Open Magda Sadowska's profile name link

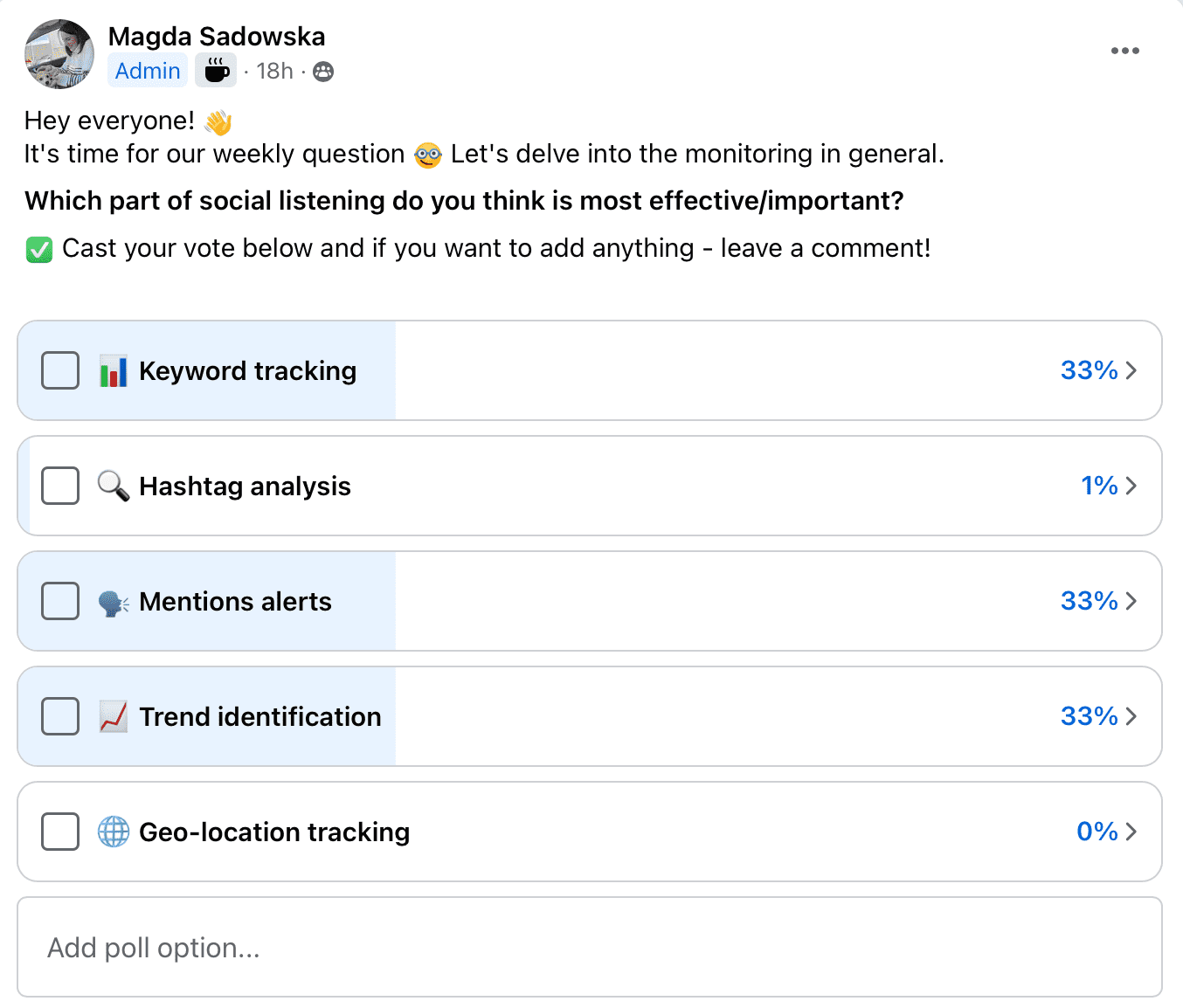coord(217,37)
